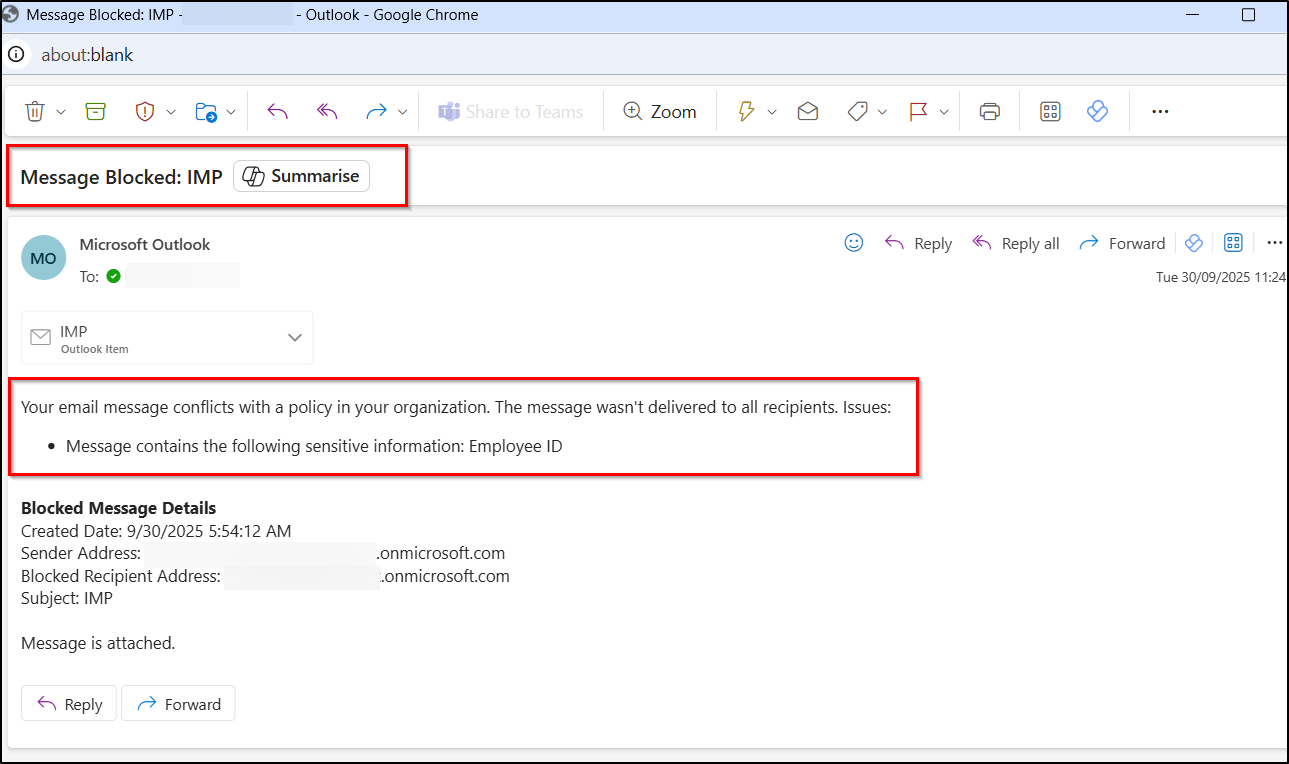Add an emoji reaction to the email
1289x764 pixels.
pyautogui.click(x=853, y=242)
